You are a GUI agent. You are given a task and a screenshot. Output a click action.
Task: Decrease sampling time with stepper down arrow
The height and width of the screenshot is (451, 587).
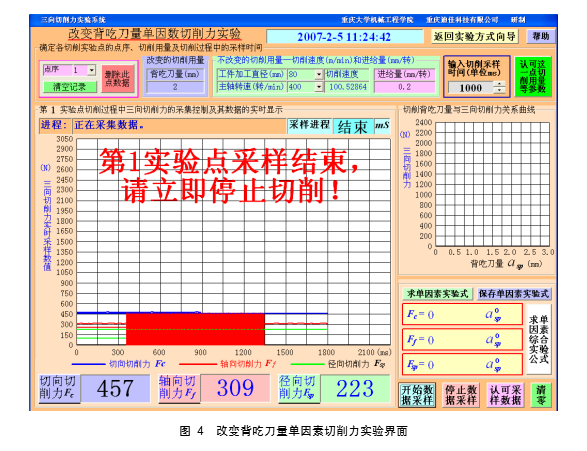499,90
